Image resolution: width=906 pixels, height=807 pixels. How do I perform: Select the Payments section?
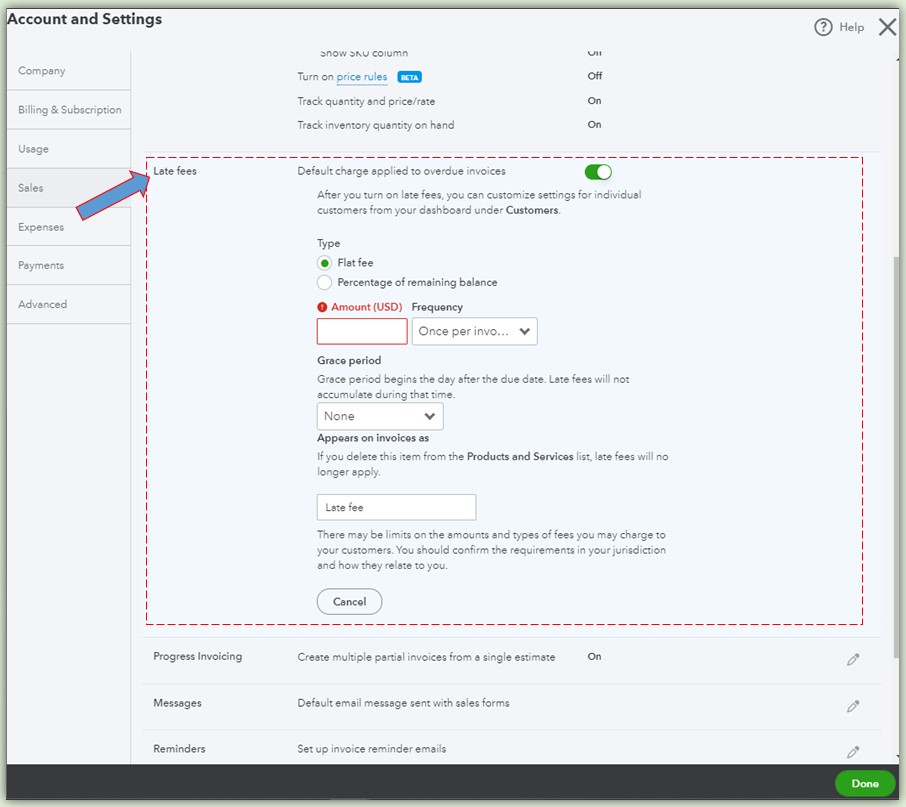coord(40,265)
